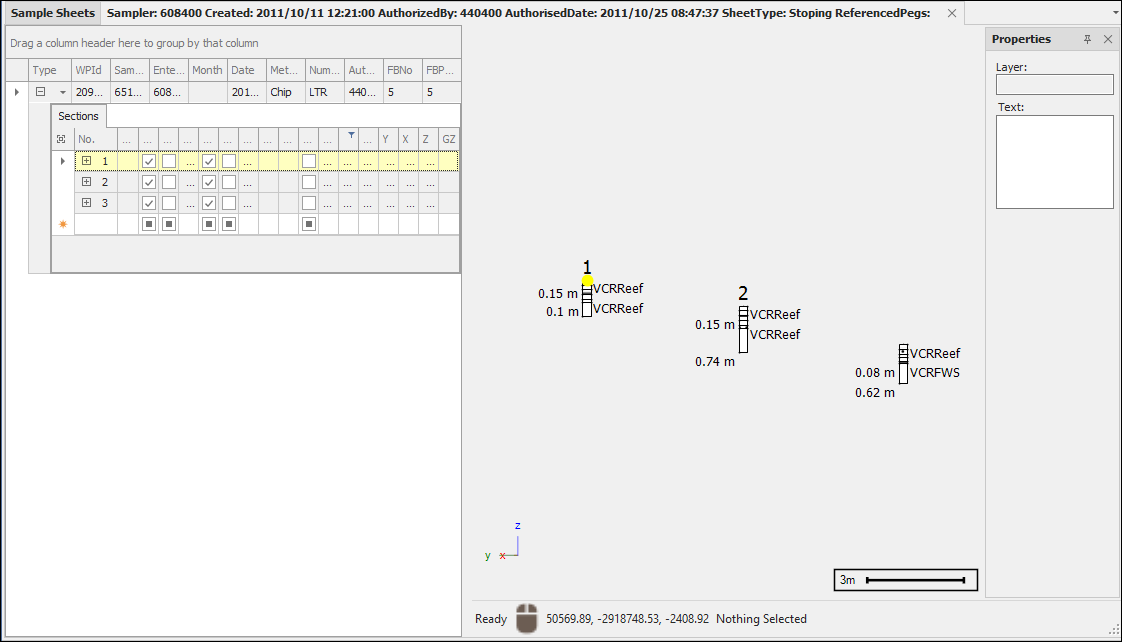Click the mouse icon in status bar

click(526, 618)
